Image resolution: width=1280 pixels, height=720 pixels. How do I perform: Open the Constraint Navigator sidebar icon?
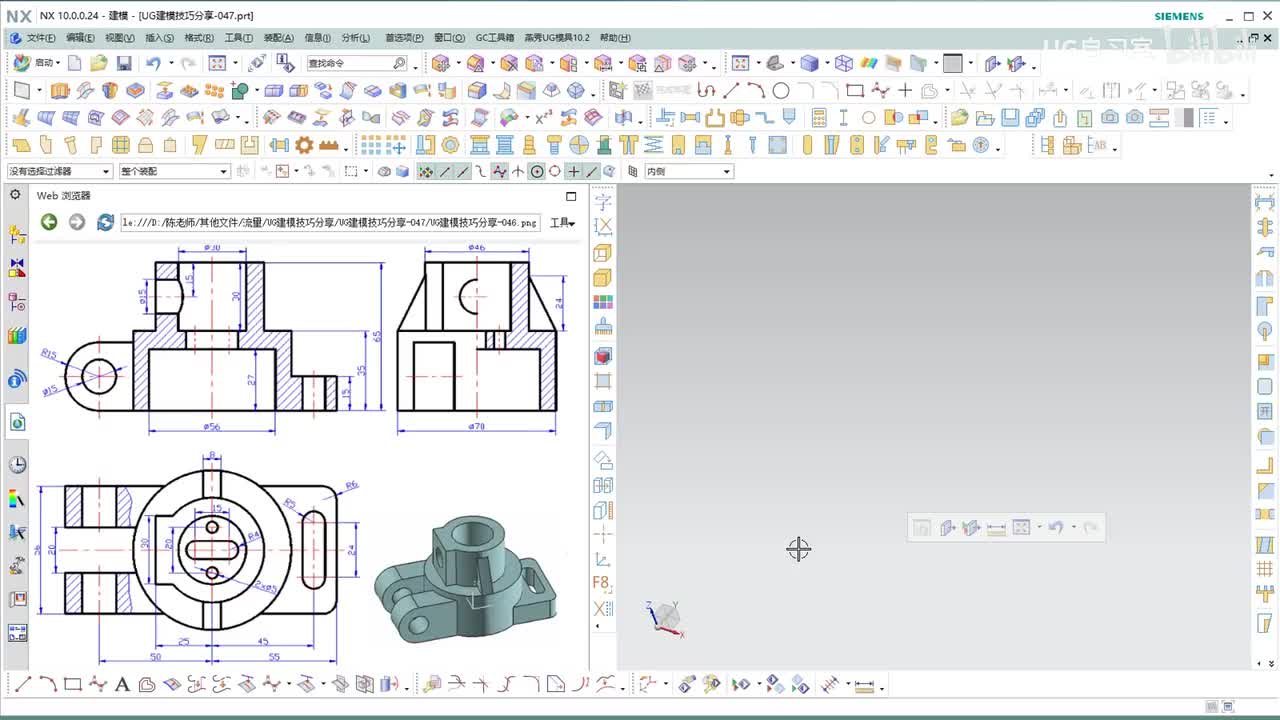[17, 268]
